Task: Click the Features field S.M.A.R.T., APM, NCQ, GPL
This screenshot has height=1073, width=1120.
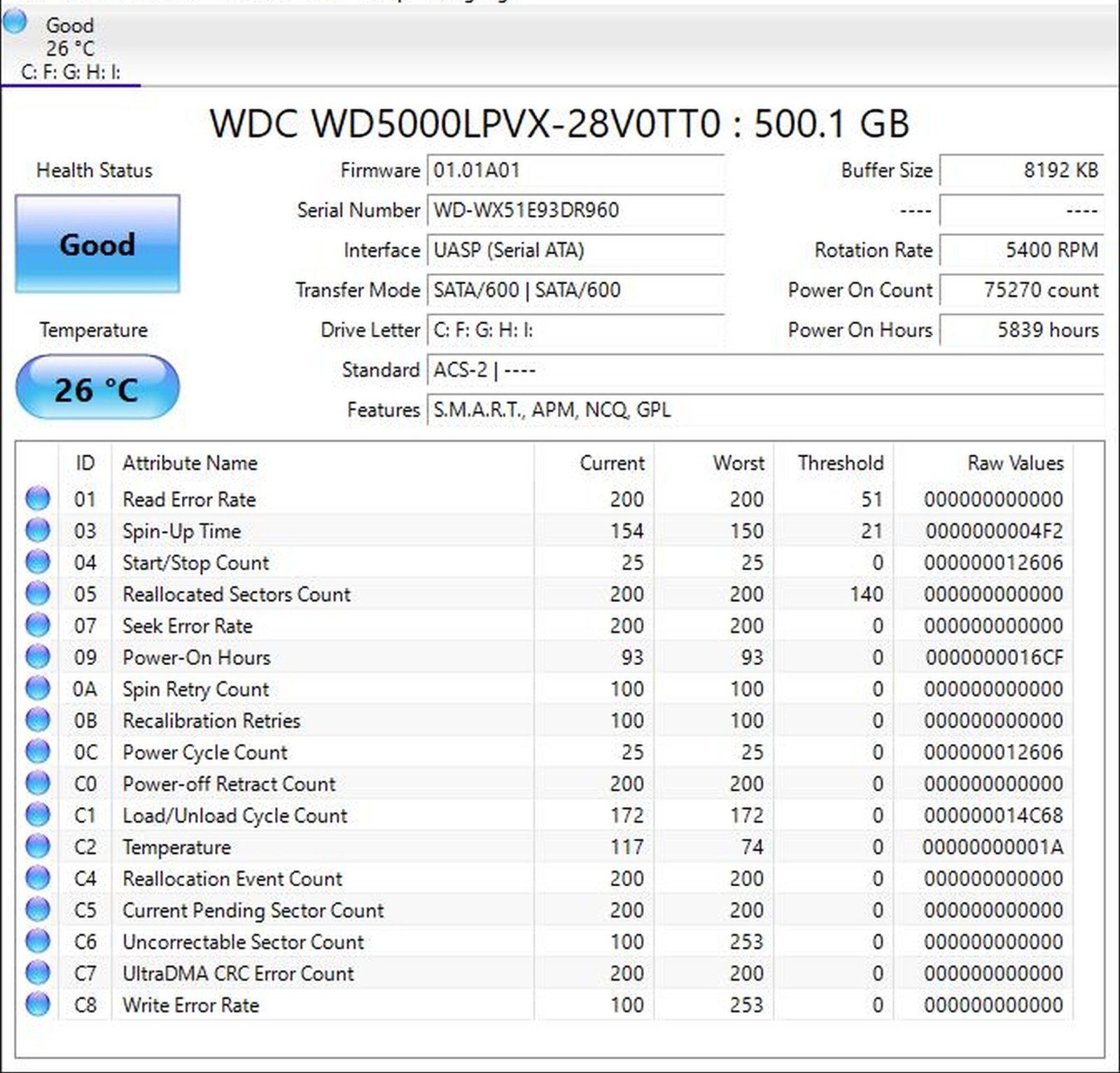Action: pyautogui.click(x=766, y=409)
